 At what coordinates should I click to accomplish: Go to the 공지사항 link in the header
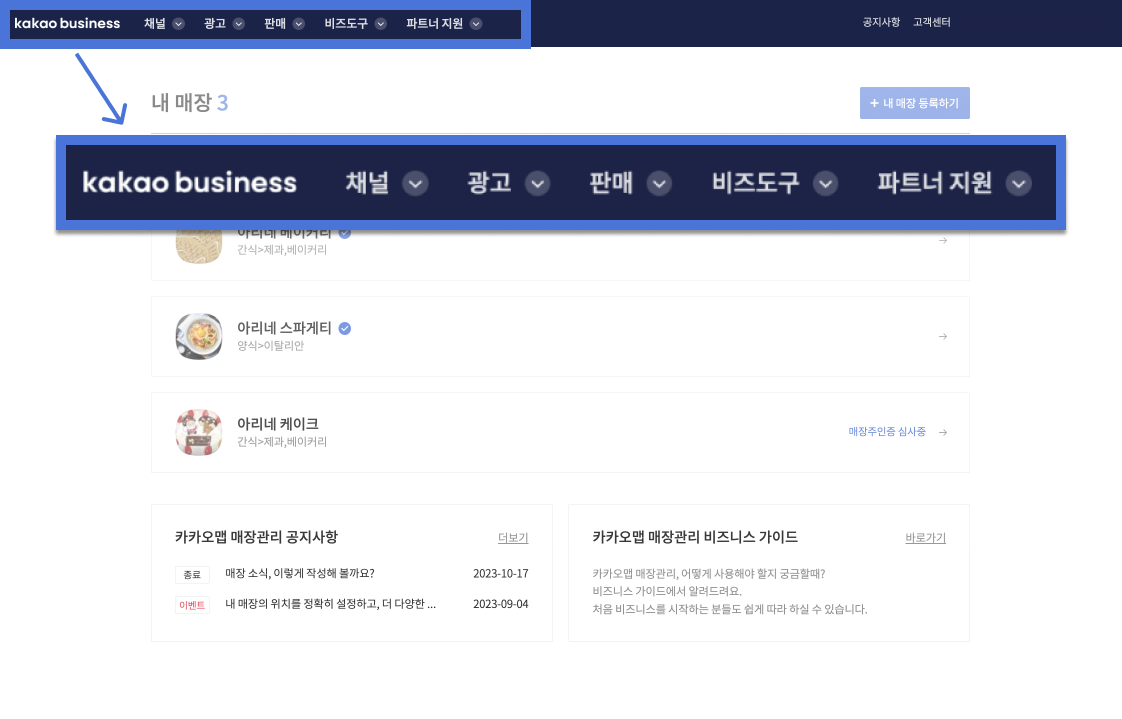tap(881, 22)
